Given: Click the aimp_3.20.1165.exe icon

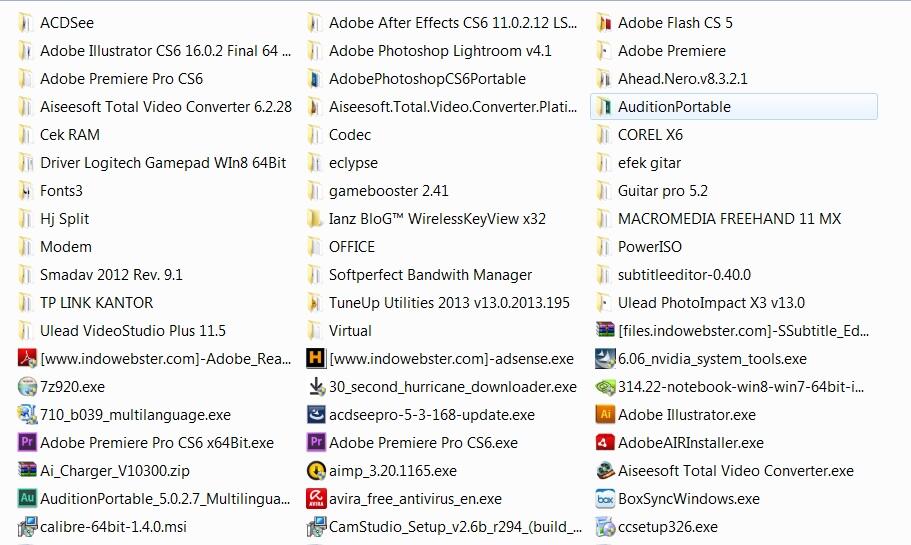Looking at the screenshot, I should pos(315,470).
